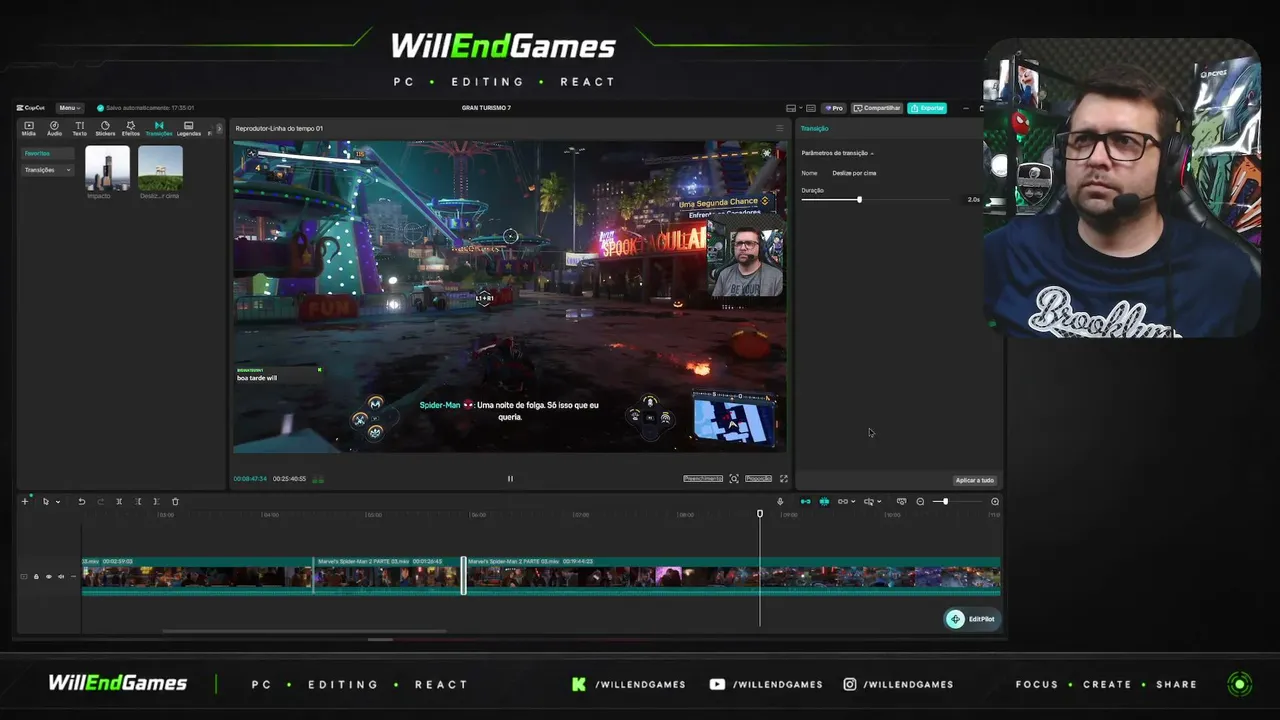Click the timeline horizontal scrollbar
The height and width of the screenshot is (720, 1280).
[x=304, y=631]
